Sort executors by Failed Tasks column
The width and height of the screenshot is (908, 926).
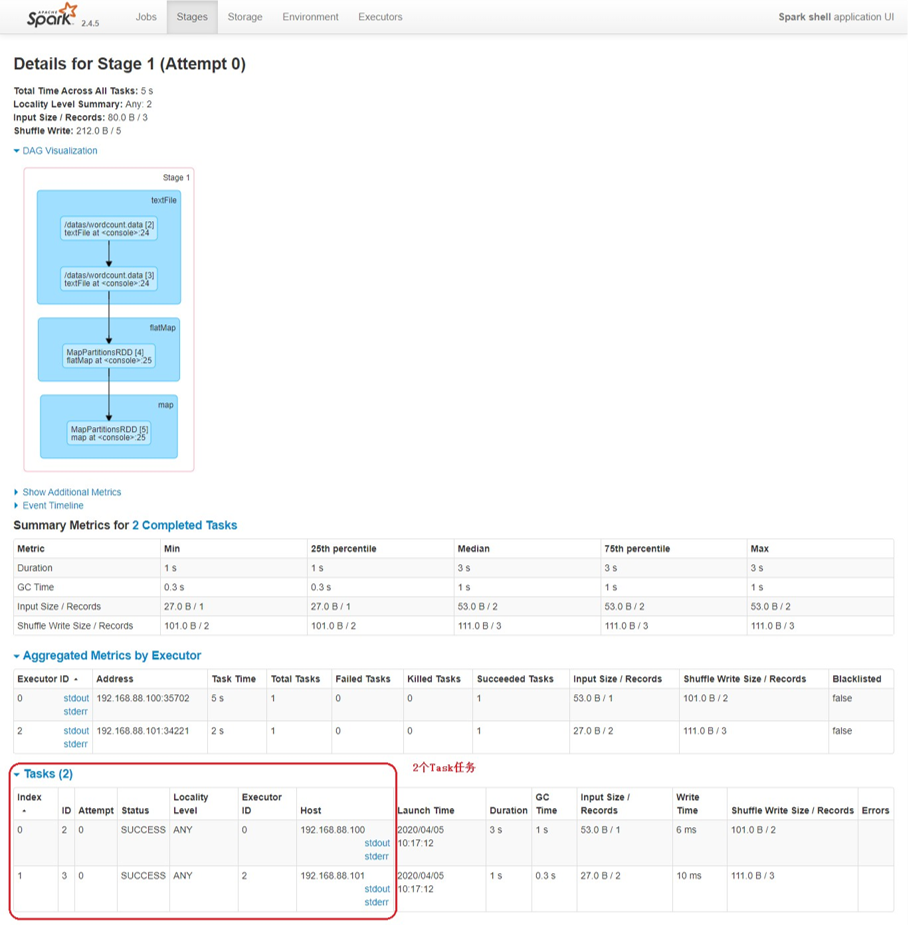pyautogui.click(x=362, y=679)
